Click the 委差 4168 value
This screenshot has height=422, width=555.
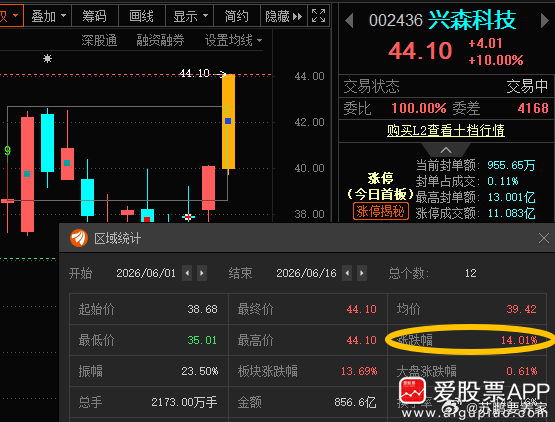coord(533,108)
